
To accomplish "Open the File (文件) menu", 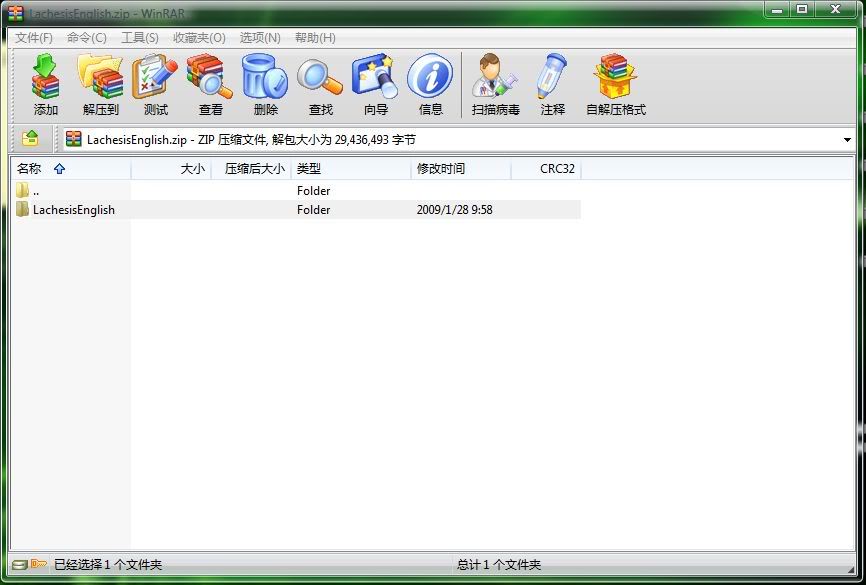I will [x=34, y=38].
